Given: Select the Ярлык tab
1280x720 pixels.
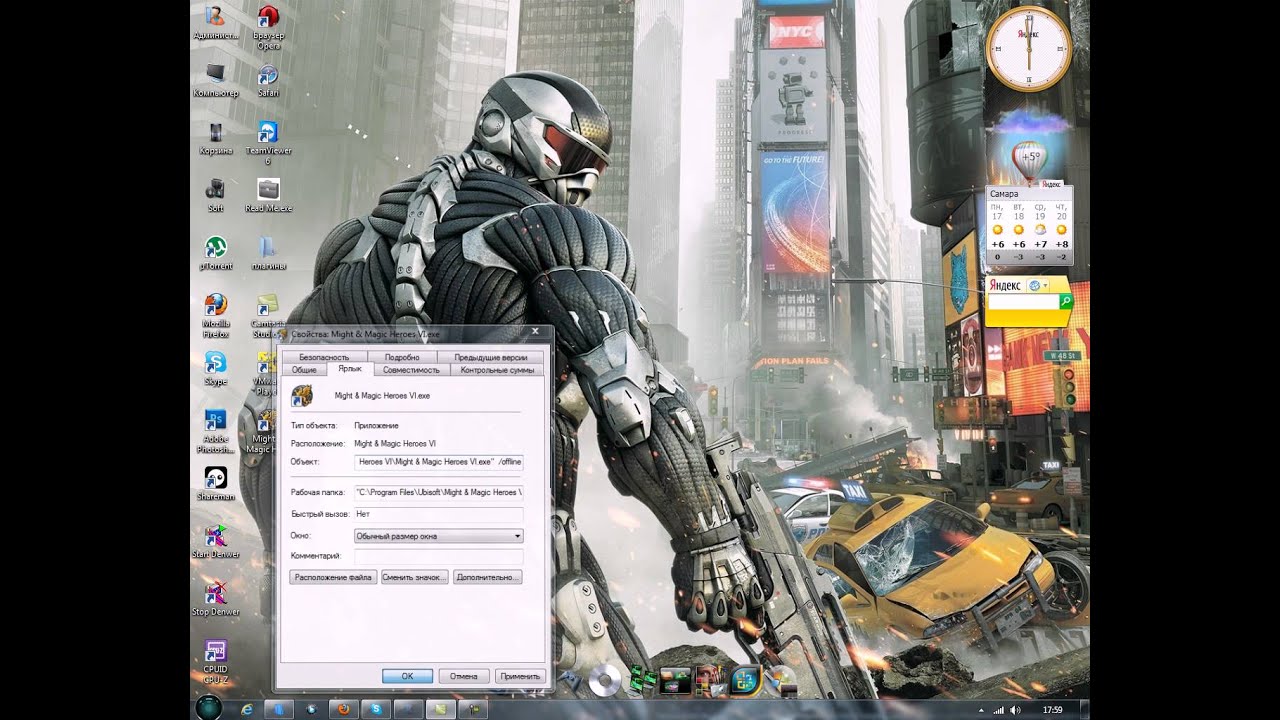Looking at the screenshot, I should click(350, 369).
